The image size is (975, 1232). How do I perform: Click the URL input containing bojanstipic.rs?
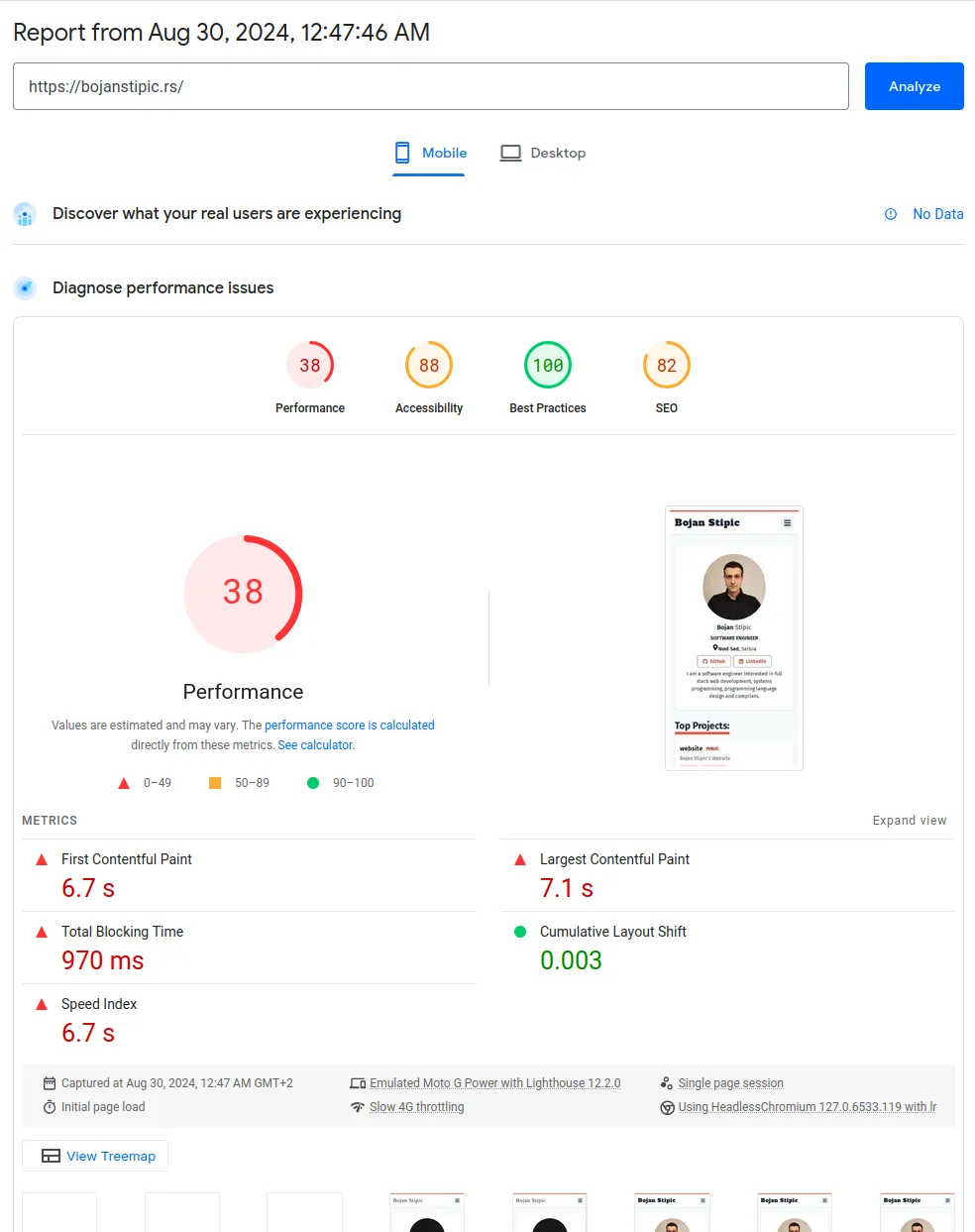[x=431, y=86]
